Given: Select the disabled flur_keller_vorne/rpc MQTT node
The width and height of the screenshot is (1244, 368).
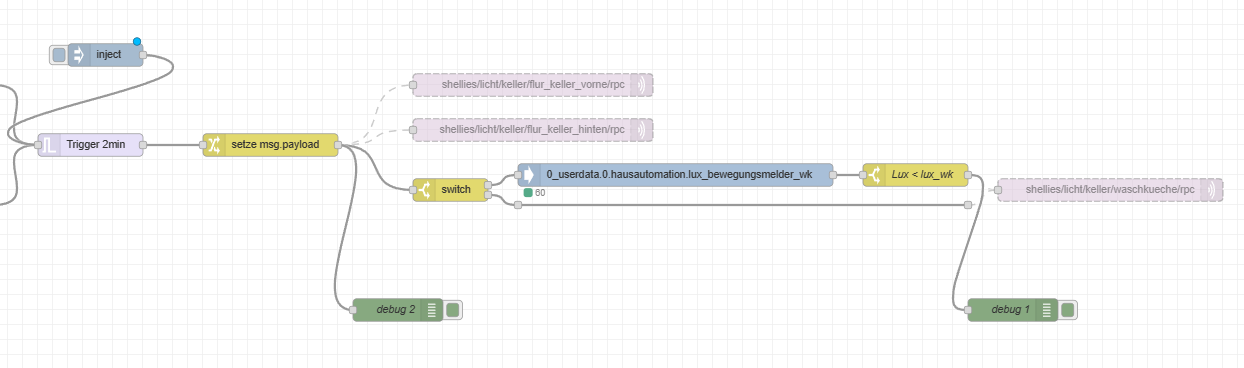Looking at the screenshot, I should 533,85.
